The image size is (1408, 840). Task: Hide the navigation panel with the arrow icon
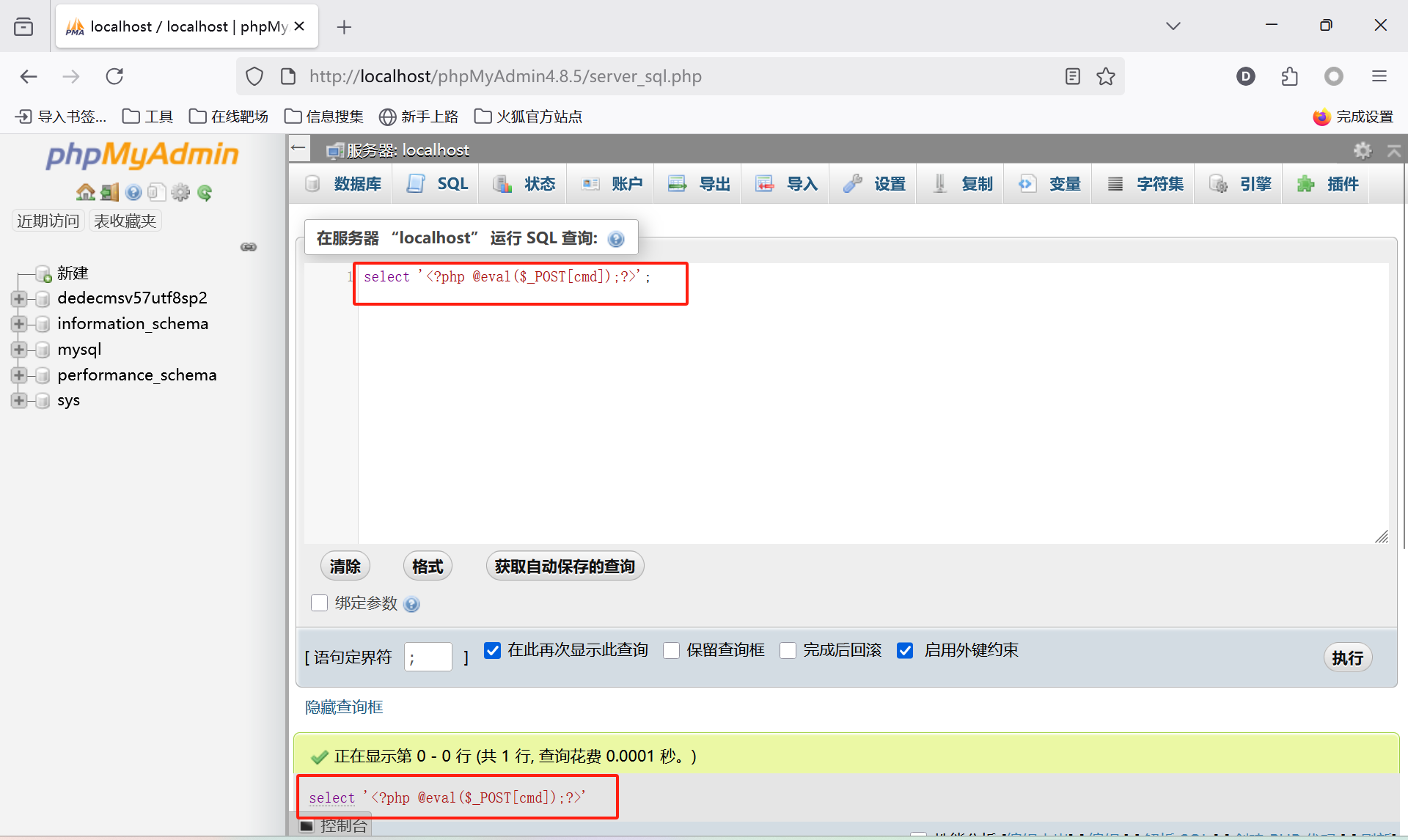coord(298,148)
